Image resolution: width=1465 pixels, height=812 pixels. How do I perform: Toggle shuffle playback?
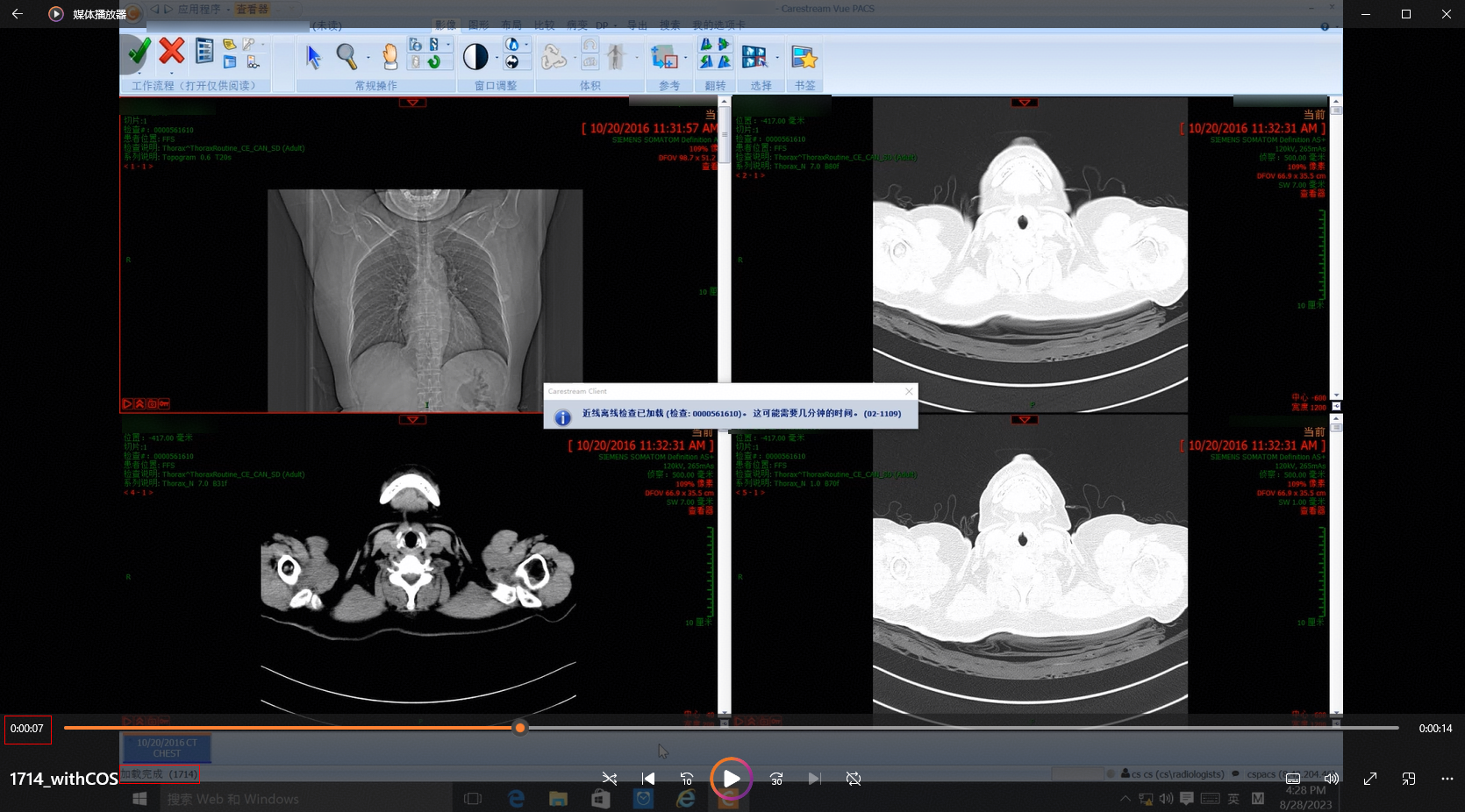click(610, 779)
